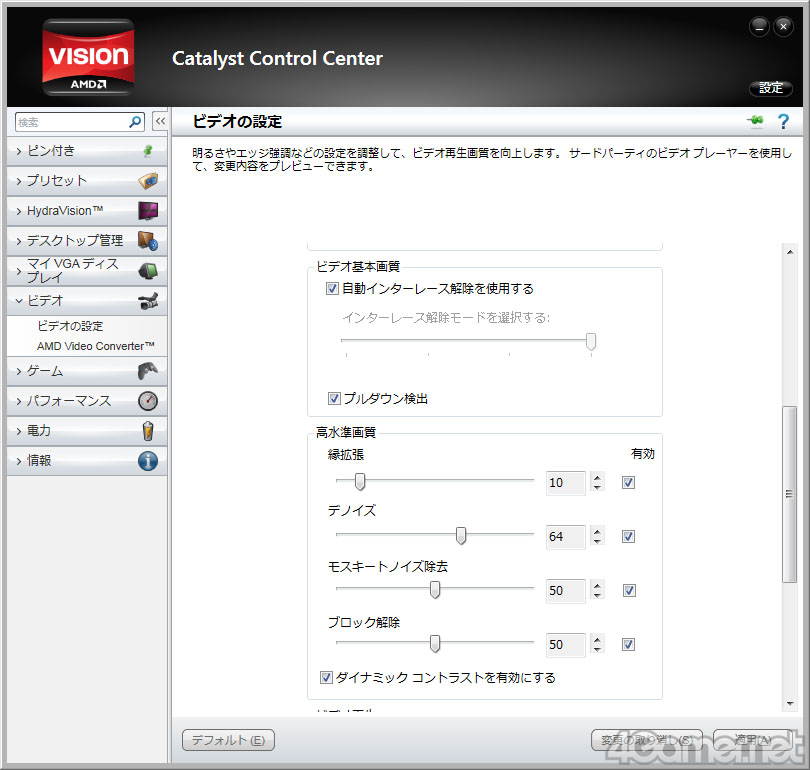Screen dimensions: 810x770
Task: Click the デフォルト(E) button
Action: [228, 740]
